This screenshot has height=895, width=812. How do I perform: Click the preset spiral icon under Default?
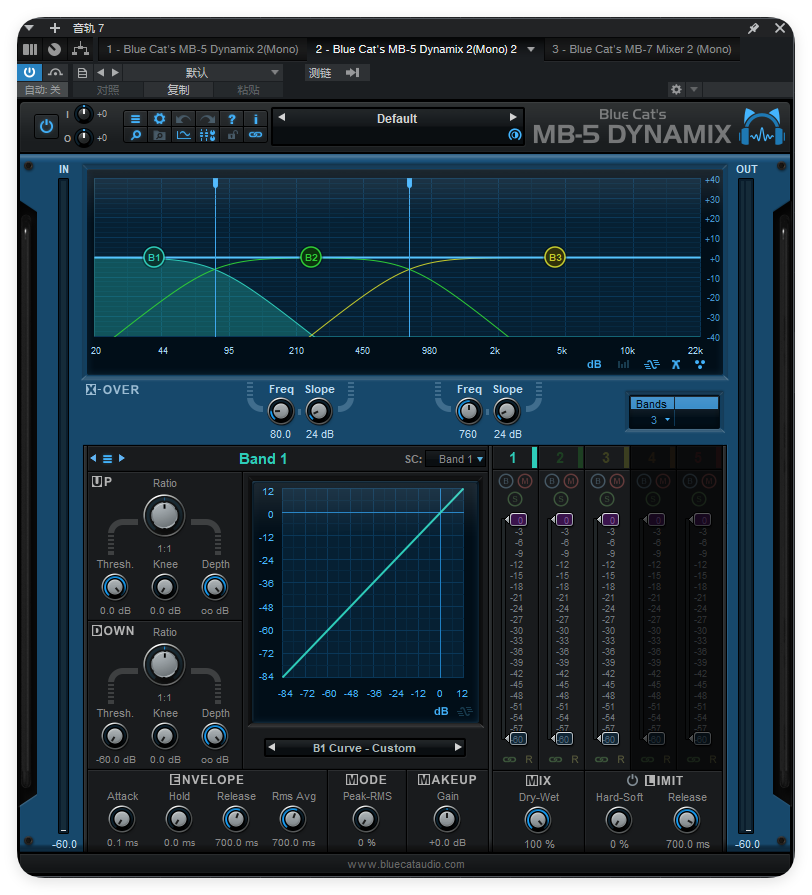(515, 135)
